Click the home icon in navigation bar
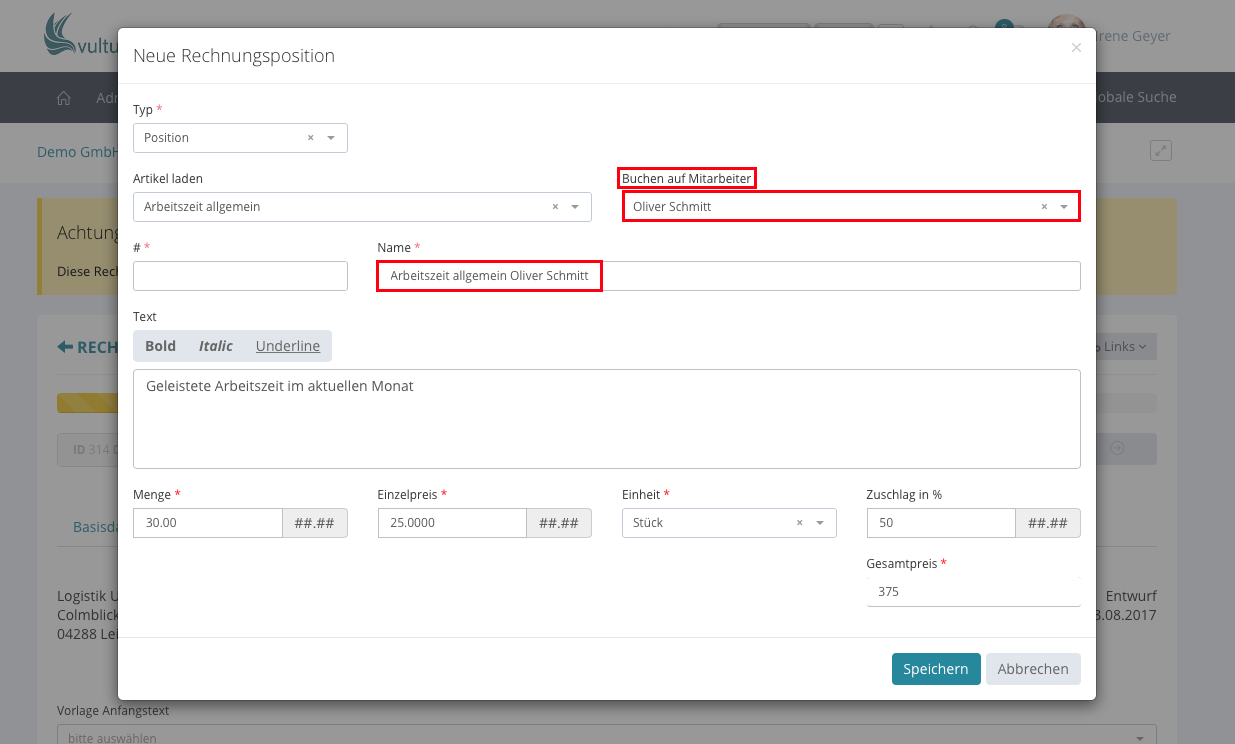 (64, 98)
